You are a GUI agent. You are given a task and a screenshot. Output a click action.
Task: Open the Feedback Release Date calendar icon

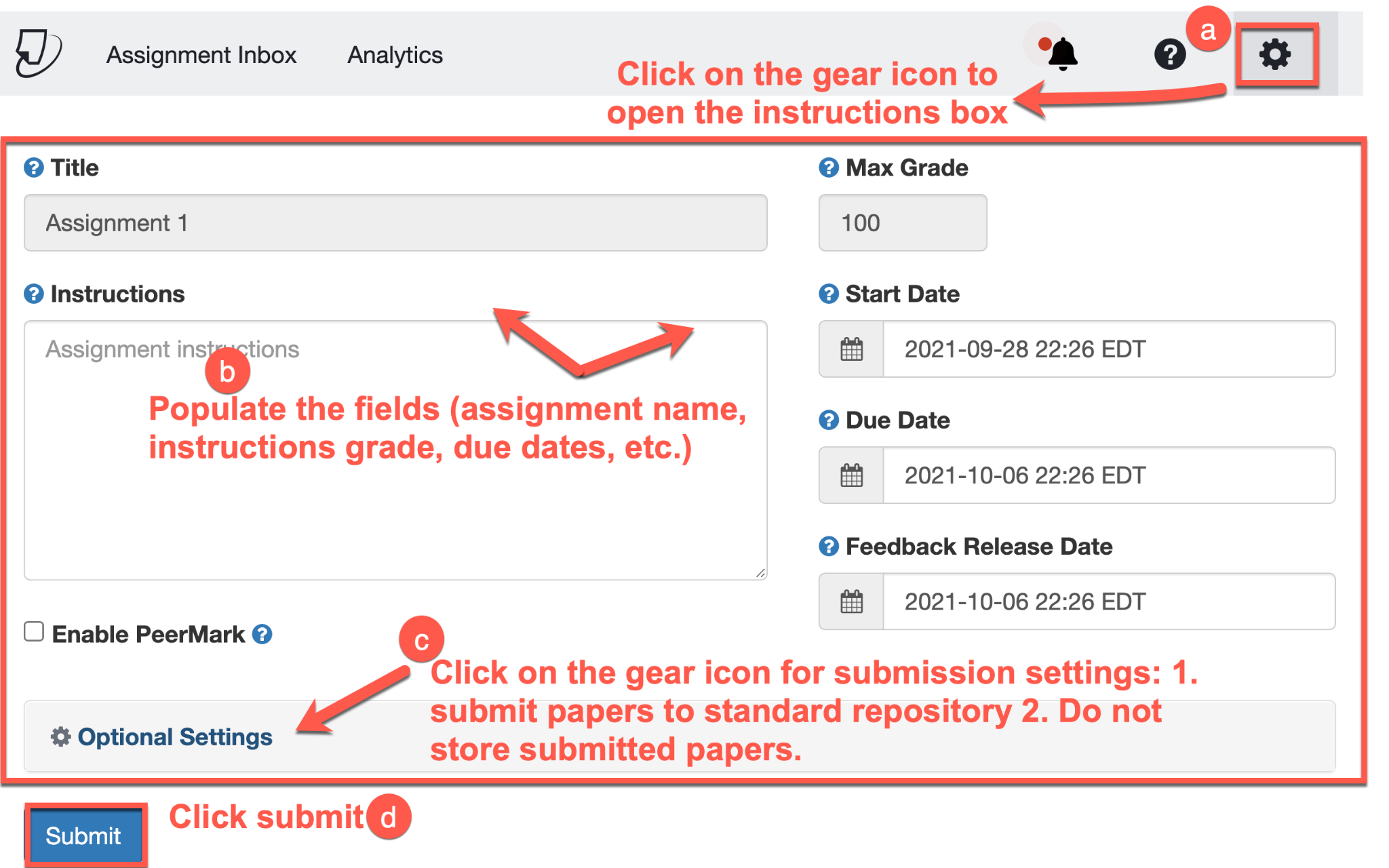(851, 601)
